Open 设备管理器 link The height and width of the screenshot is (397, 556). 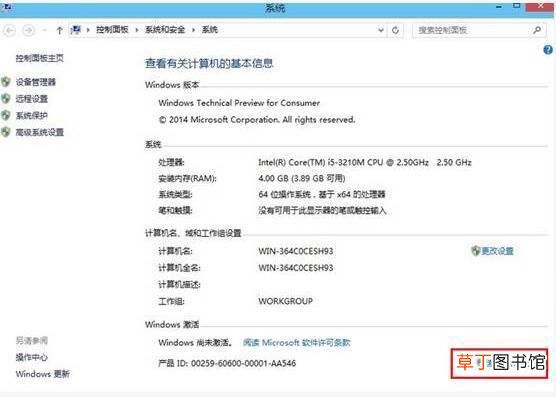(36, 82)
